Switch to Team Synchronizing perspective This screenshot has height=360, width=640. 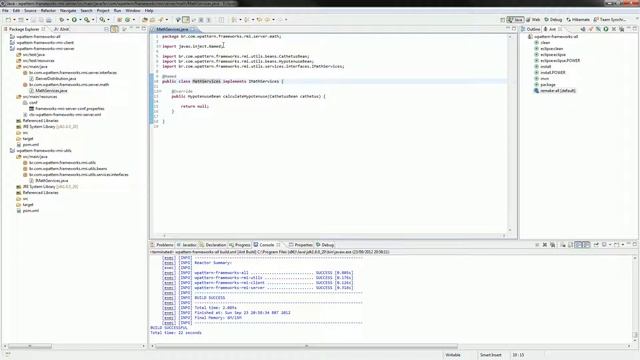click(x=610, y=20)
